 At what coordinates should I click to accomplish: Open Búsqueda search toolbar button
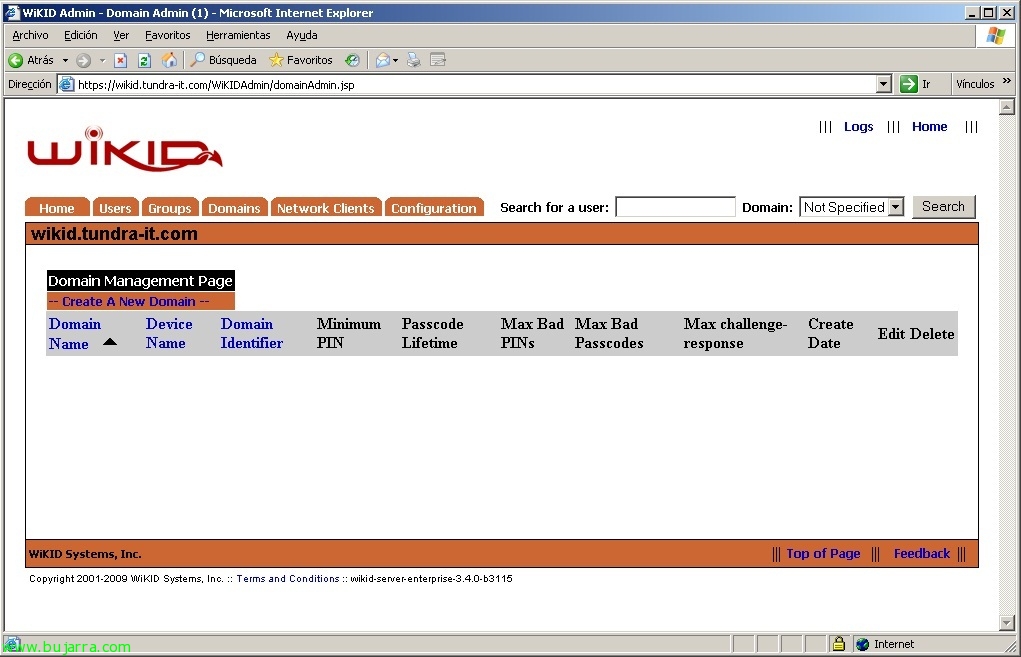pyautogui.click(x=223, y=60)
